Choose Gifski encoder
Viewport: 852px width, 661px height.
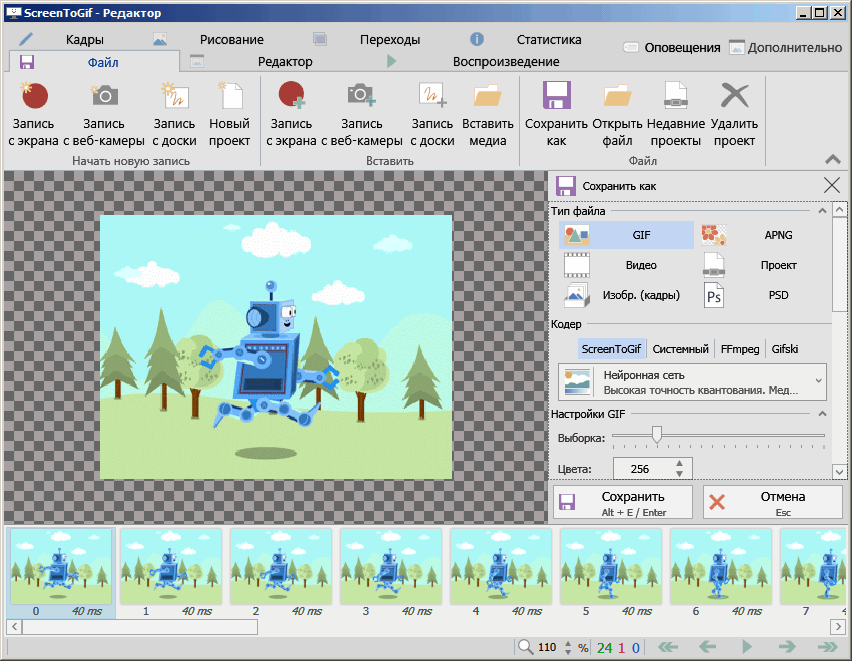(x=785, y=349)
